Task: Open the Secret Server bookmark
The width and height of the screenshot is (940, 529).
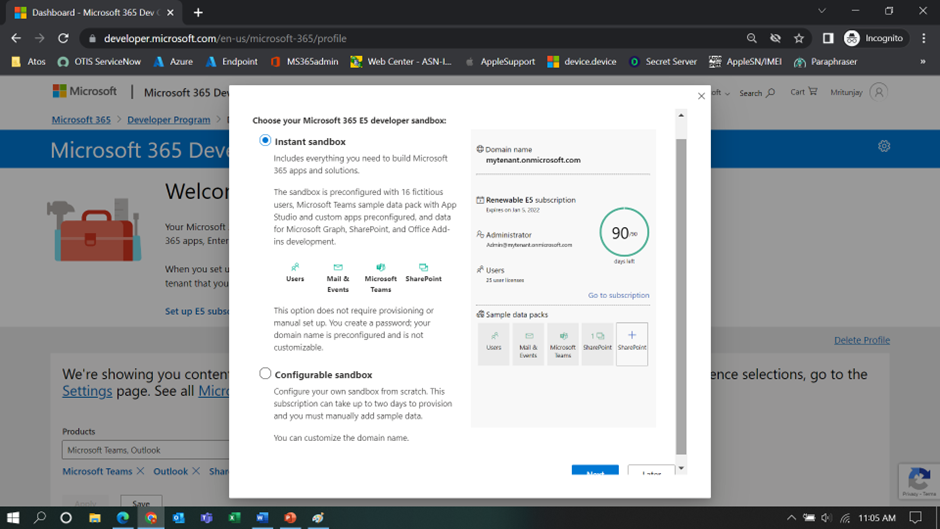Action: (x=663, y=62)
